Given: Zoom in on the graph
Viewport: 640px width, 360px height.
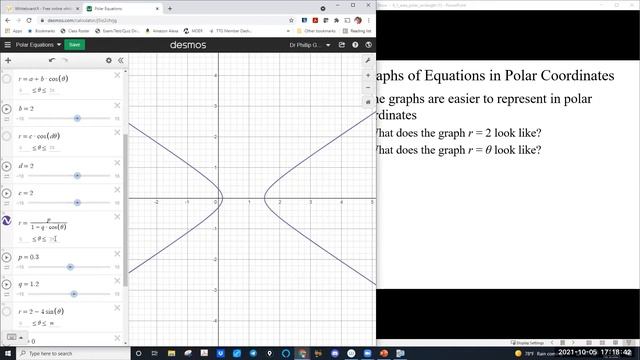Looking at the screenshot, I should 368,75.
